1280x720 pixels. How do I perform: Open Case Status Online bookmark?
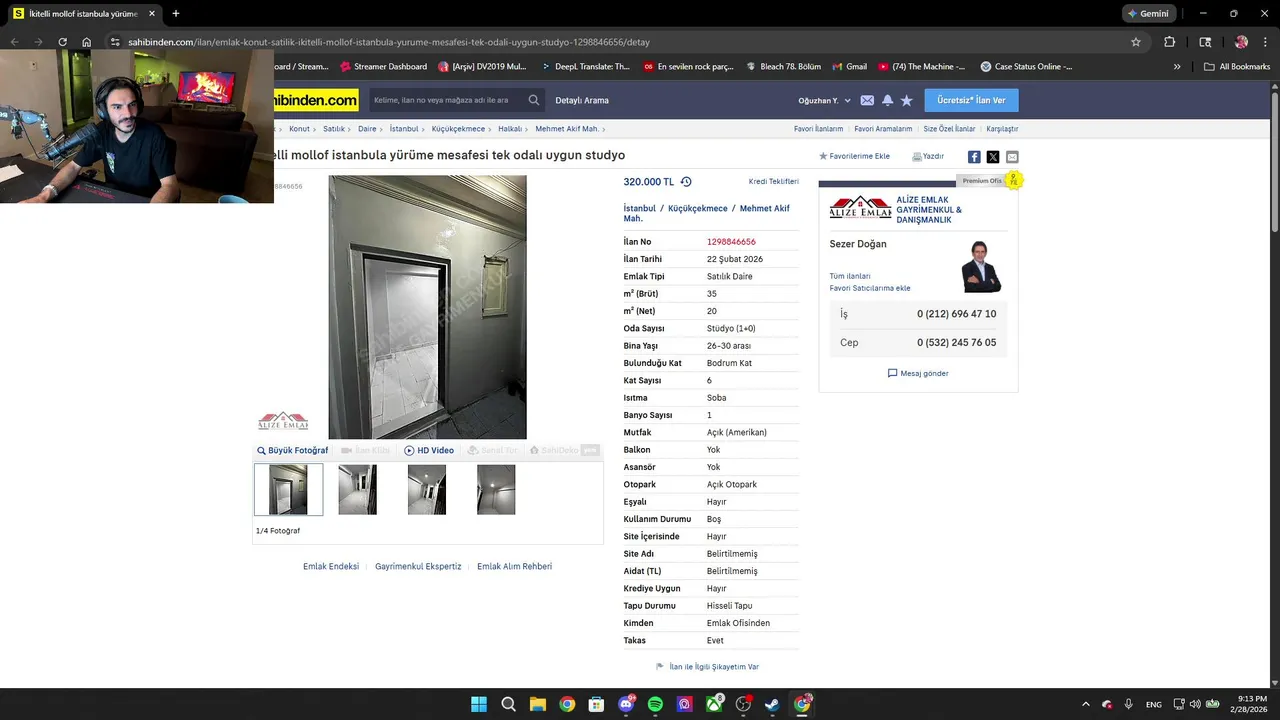coord(1026,67)
